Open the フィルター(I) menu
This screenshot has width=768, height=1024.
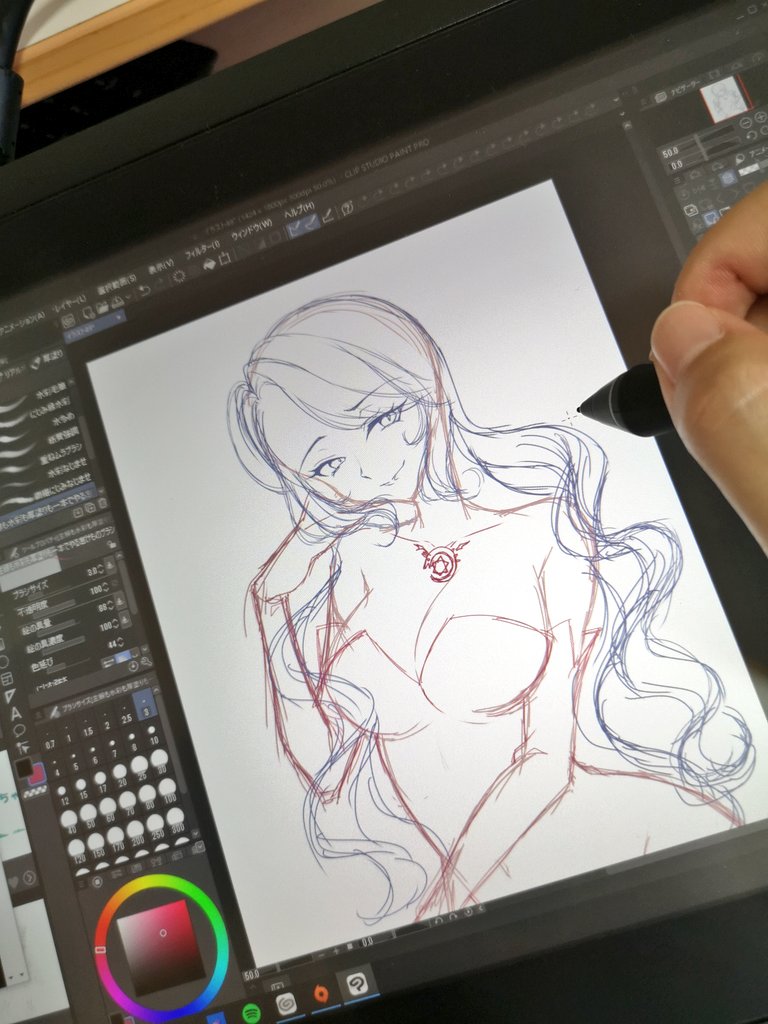202,249
